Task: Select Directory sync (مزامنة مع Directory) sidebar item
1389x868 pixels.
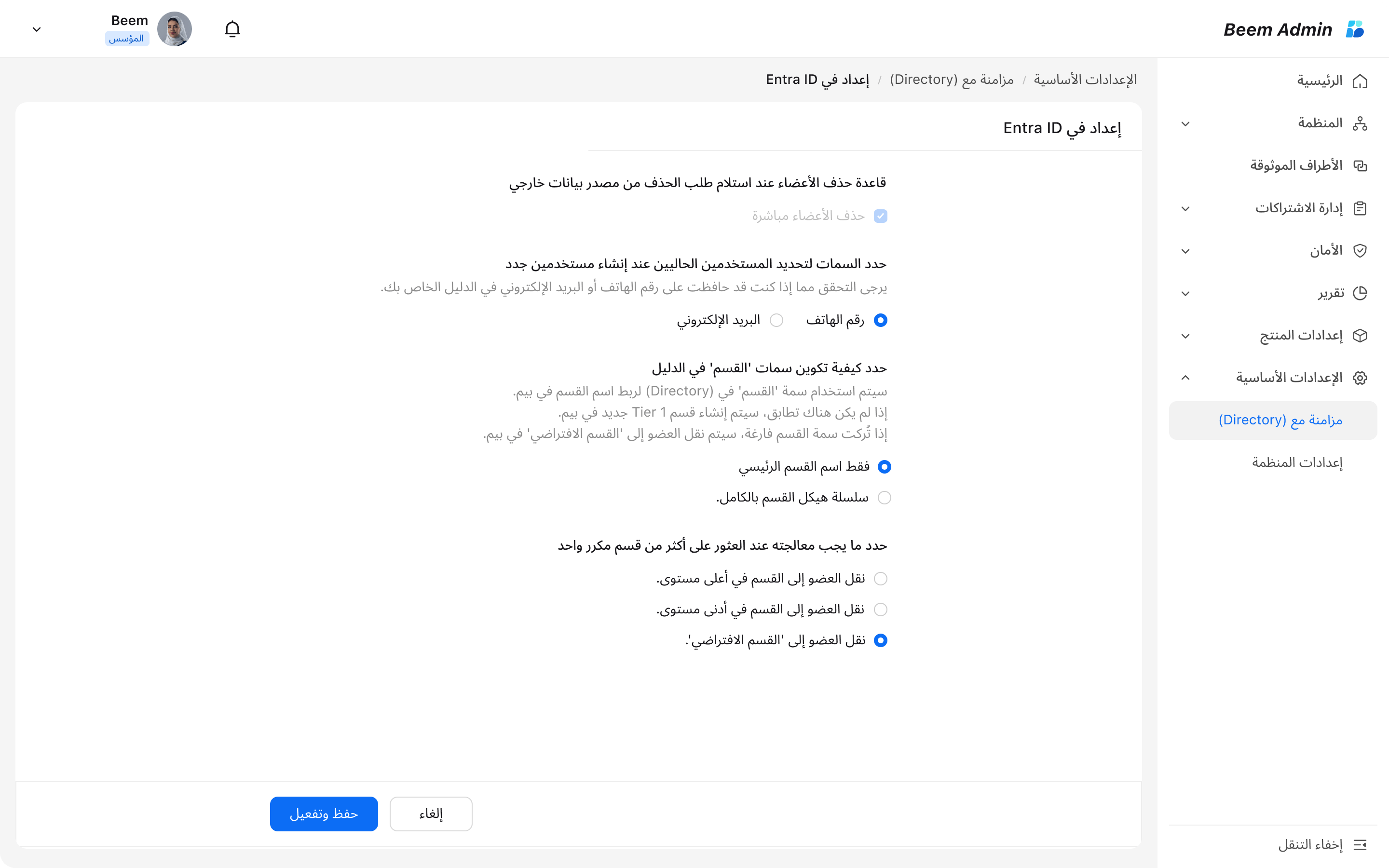Action: tap(1273, 420)
